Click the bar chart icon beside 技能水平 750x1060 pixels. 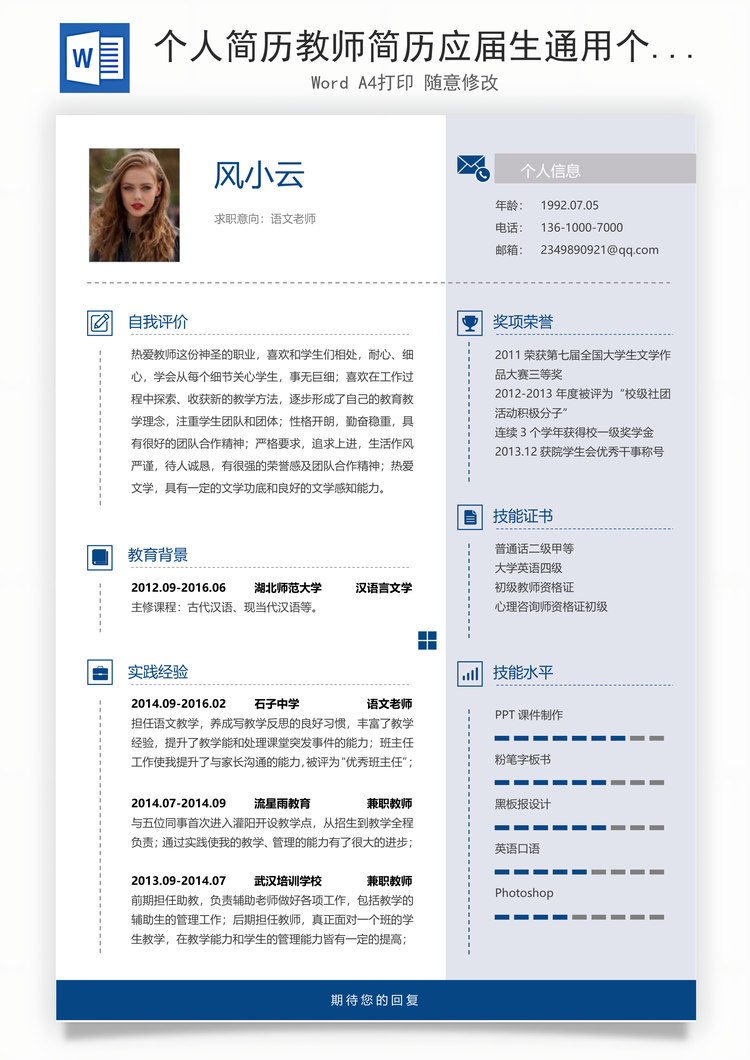[x=469, y=673]
